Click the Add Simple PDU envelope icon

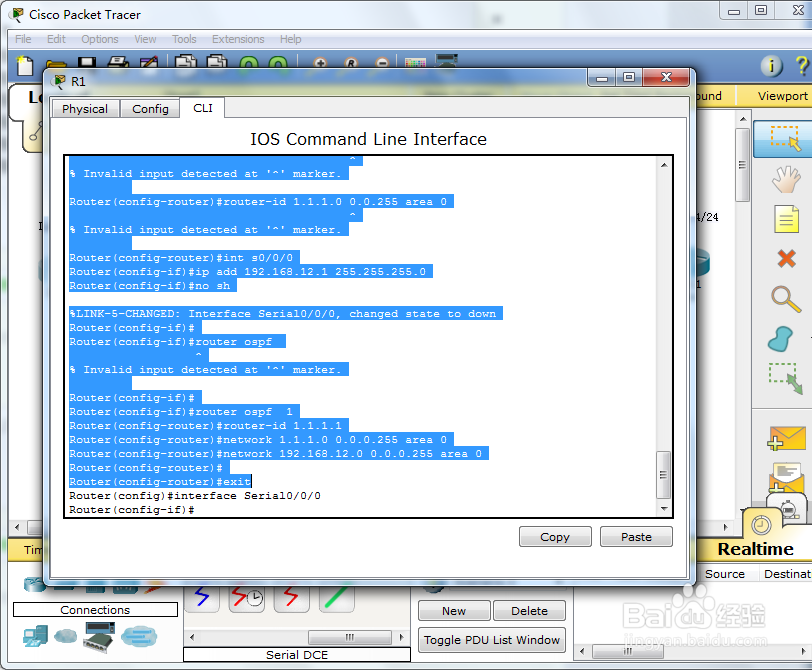coord(786,438)
